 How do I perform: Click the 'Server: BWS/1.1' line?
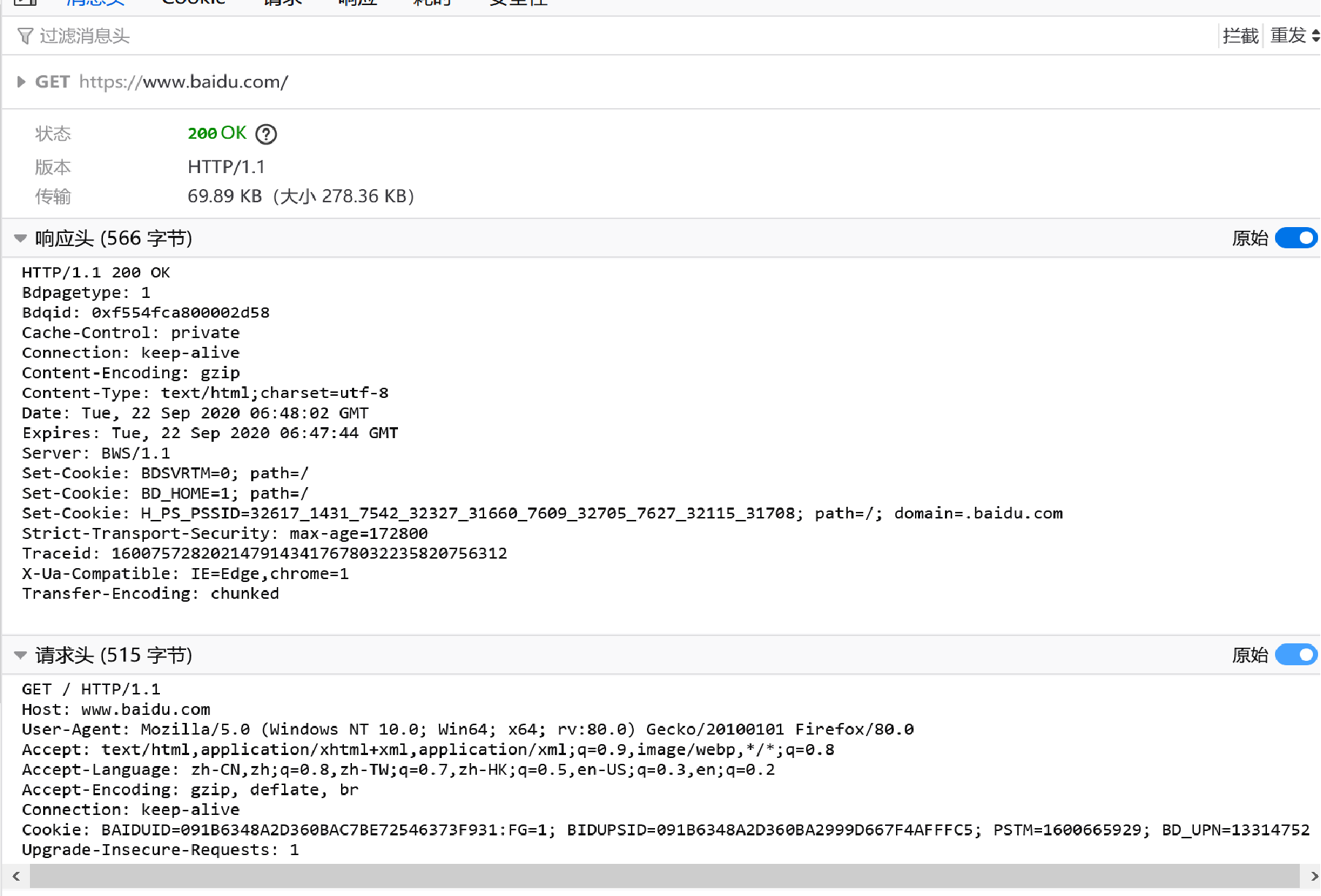coord(96,453)
